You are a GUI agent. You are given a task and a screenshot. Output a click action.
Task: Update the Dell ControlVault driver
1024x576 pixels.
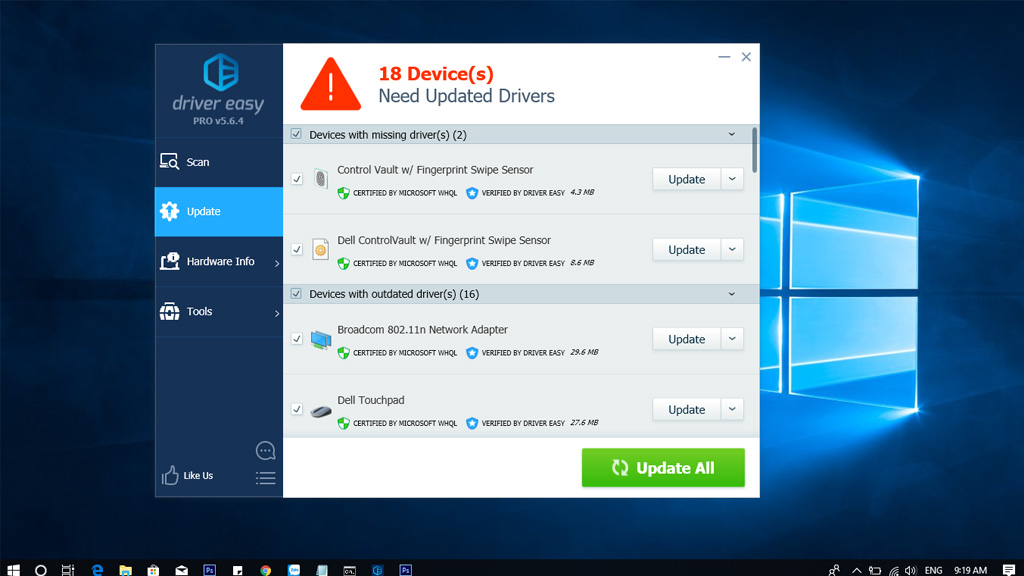(686, 249)
